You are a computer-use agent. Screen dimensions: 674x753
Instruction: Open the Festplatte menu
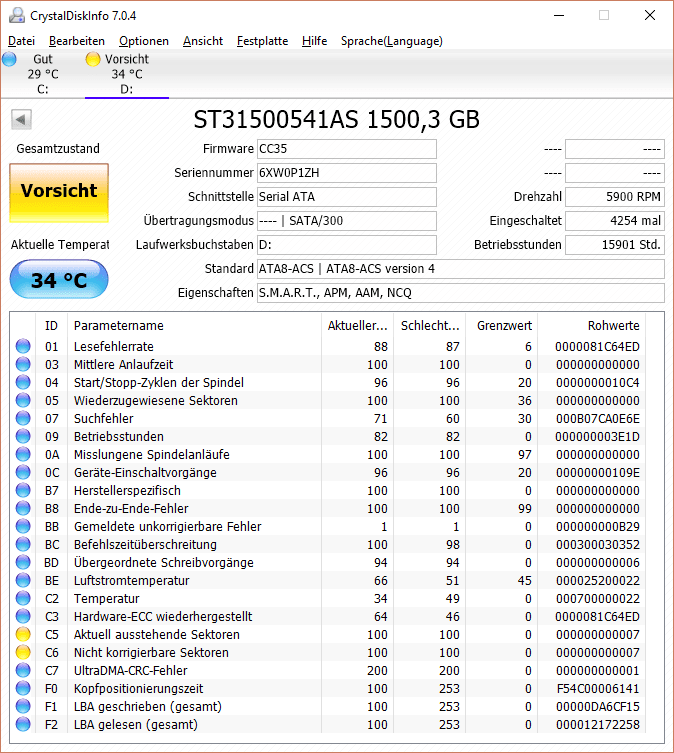[x=262, y=41]
